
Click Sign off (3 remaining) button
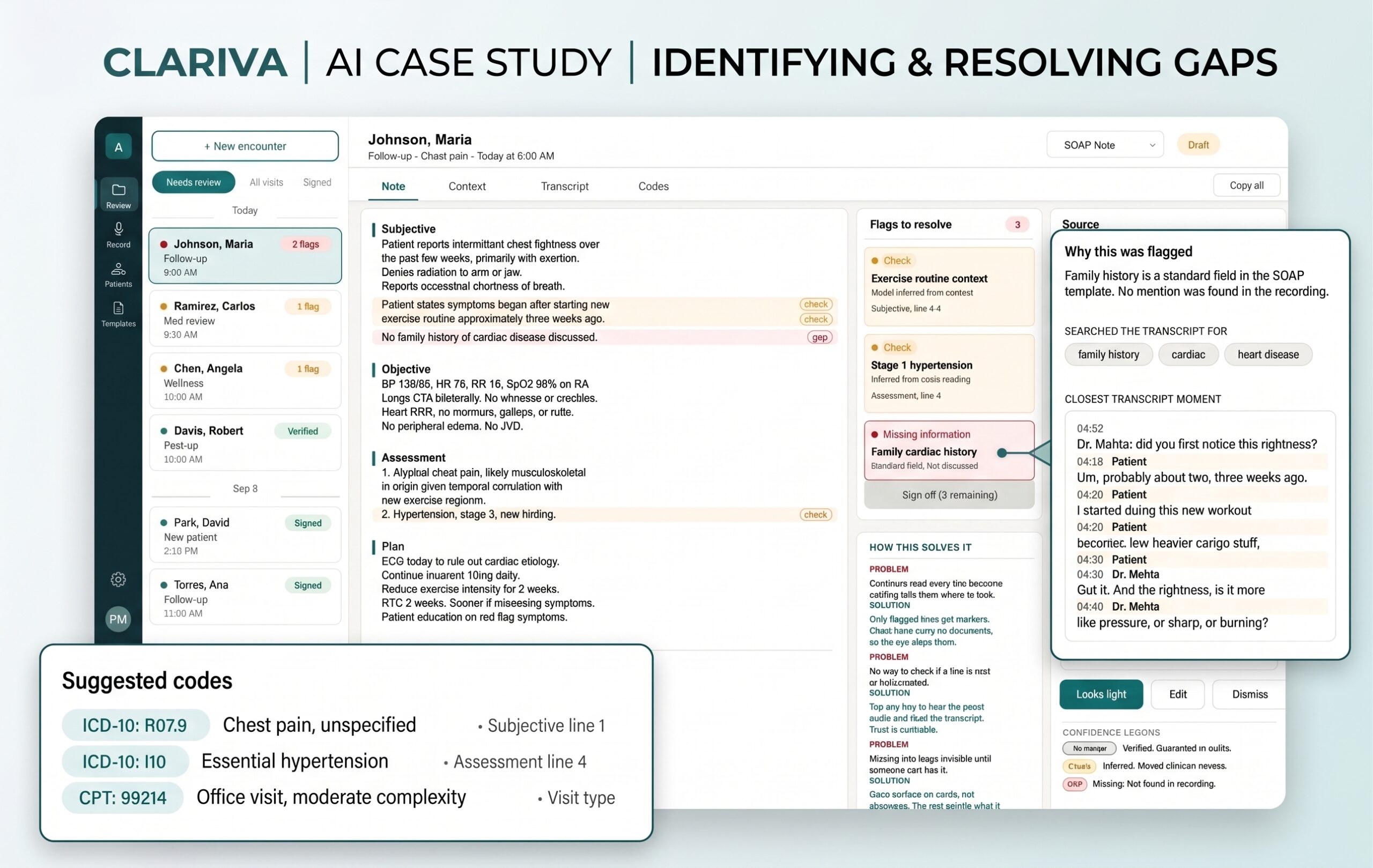point(949,495)
